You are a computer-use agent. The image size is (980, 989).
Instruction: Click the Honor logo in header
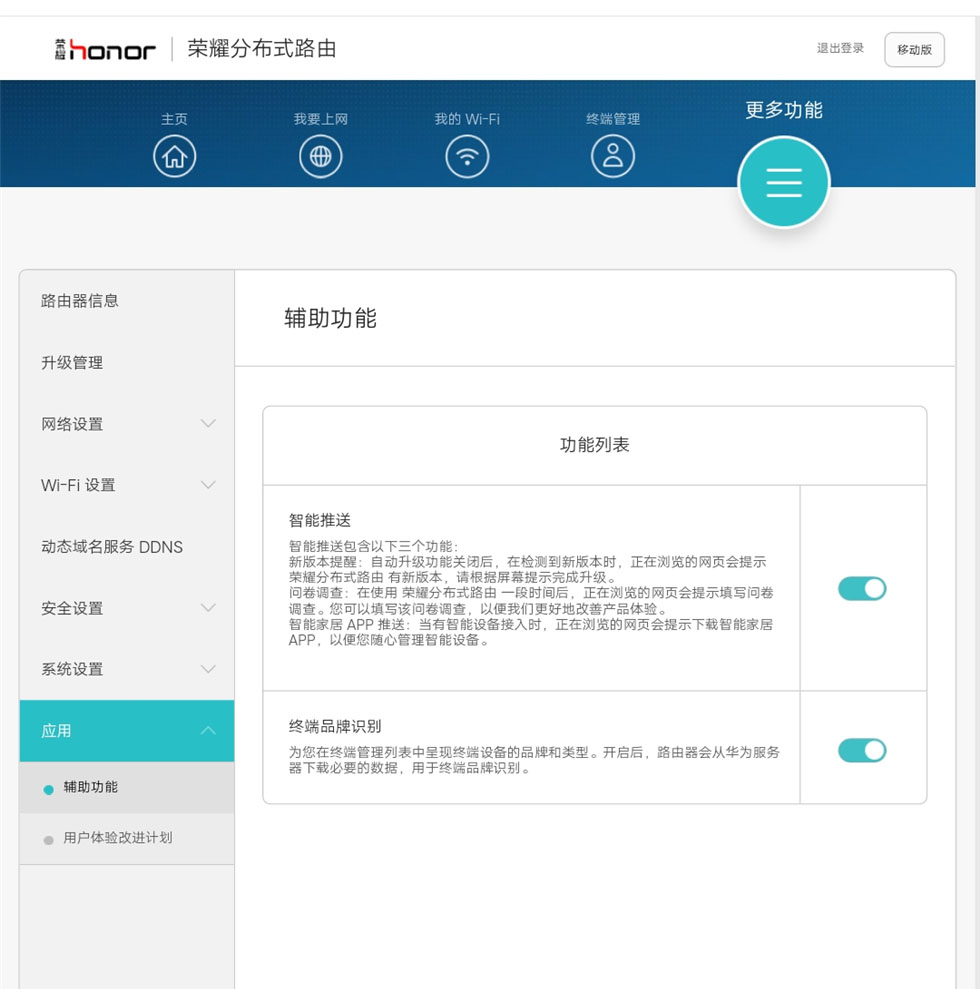(106, 49)
